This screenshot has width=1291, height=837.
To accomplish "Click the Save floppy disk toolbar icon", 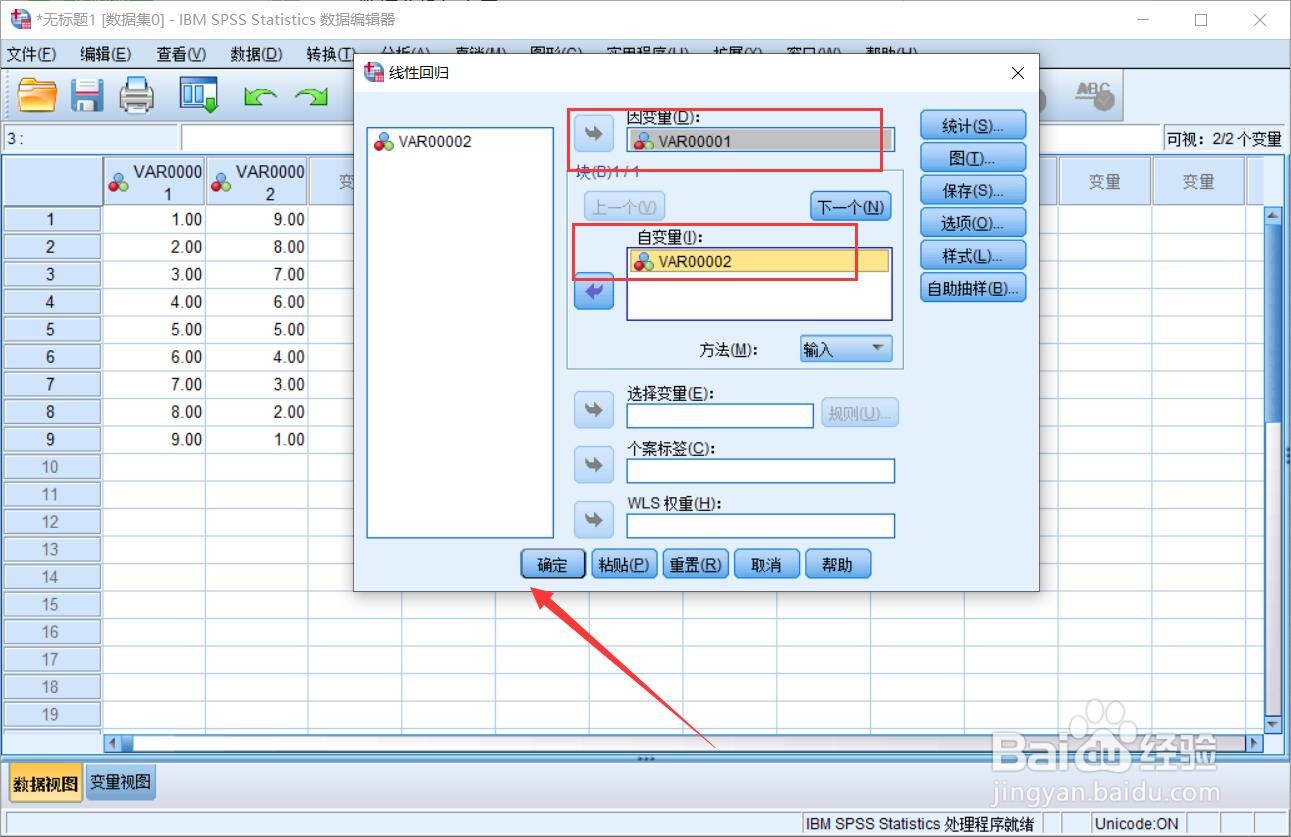I will point(88,96).
